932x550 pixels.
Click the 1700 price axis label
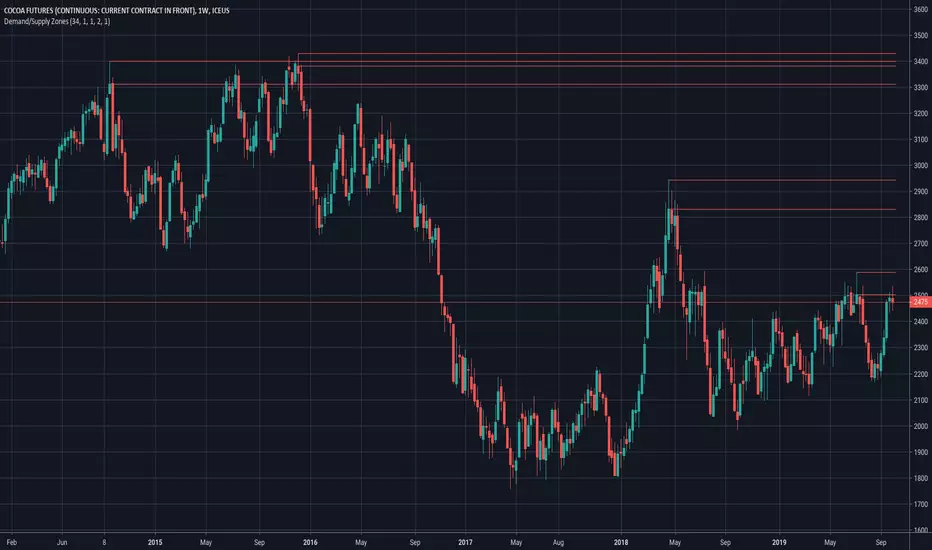pyautogui.click(x=920, y=504)
